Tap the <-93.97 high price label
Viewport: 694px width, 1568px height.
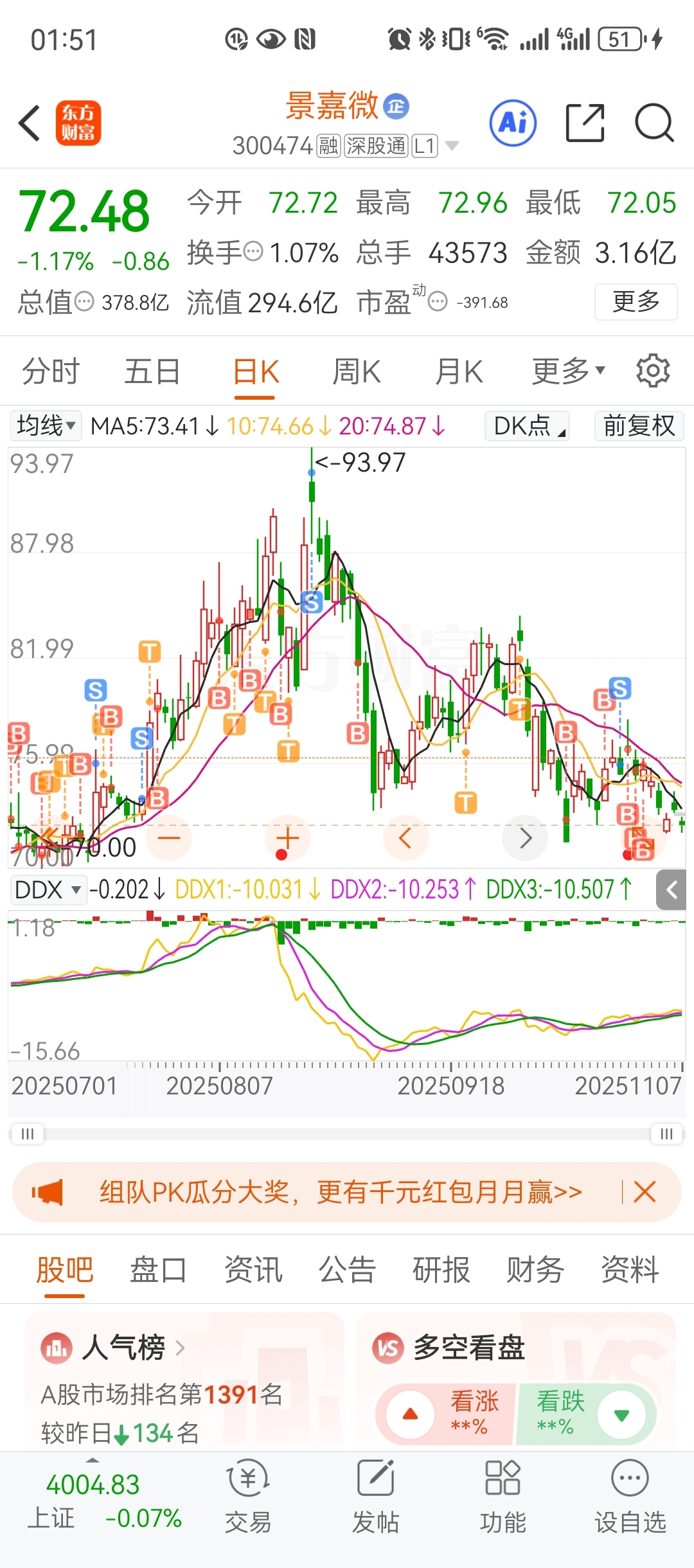[x=360, y=462]
